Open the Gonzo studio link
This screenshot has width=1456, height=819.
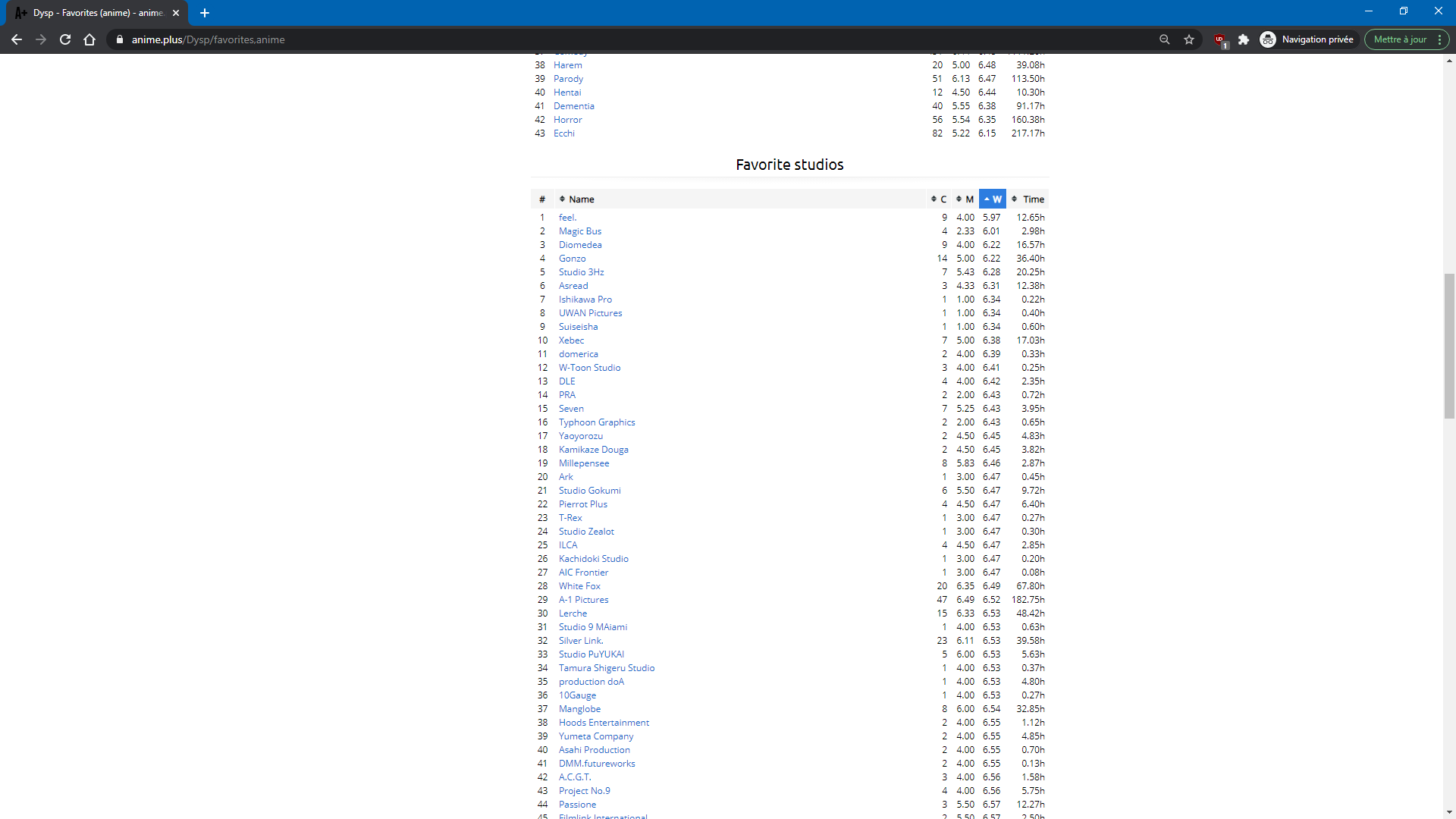tap(572, 259)
